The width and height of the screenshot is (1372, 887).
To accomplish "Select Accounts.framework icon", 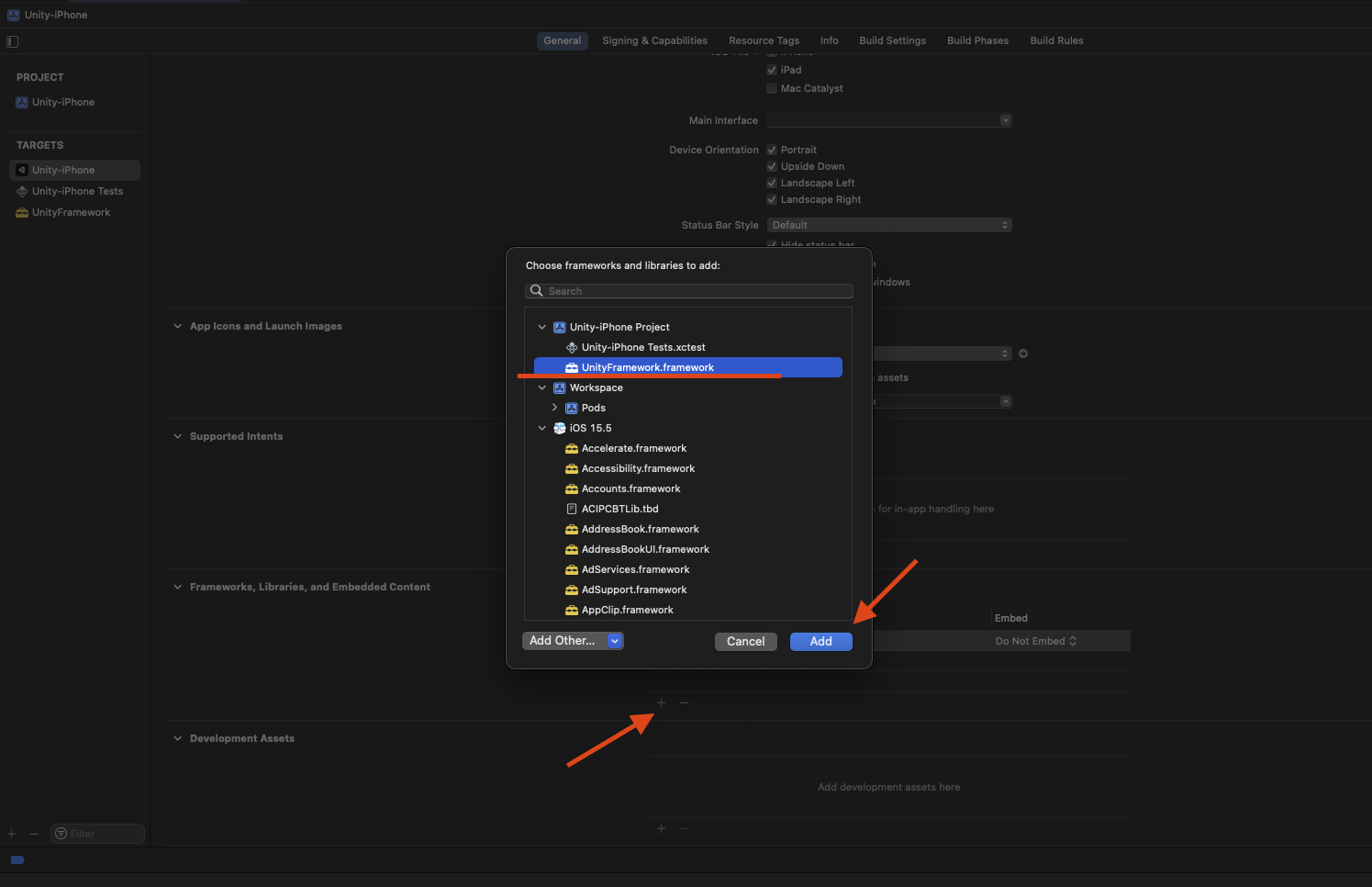I will (572, 488).
